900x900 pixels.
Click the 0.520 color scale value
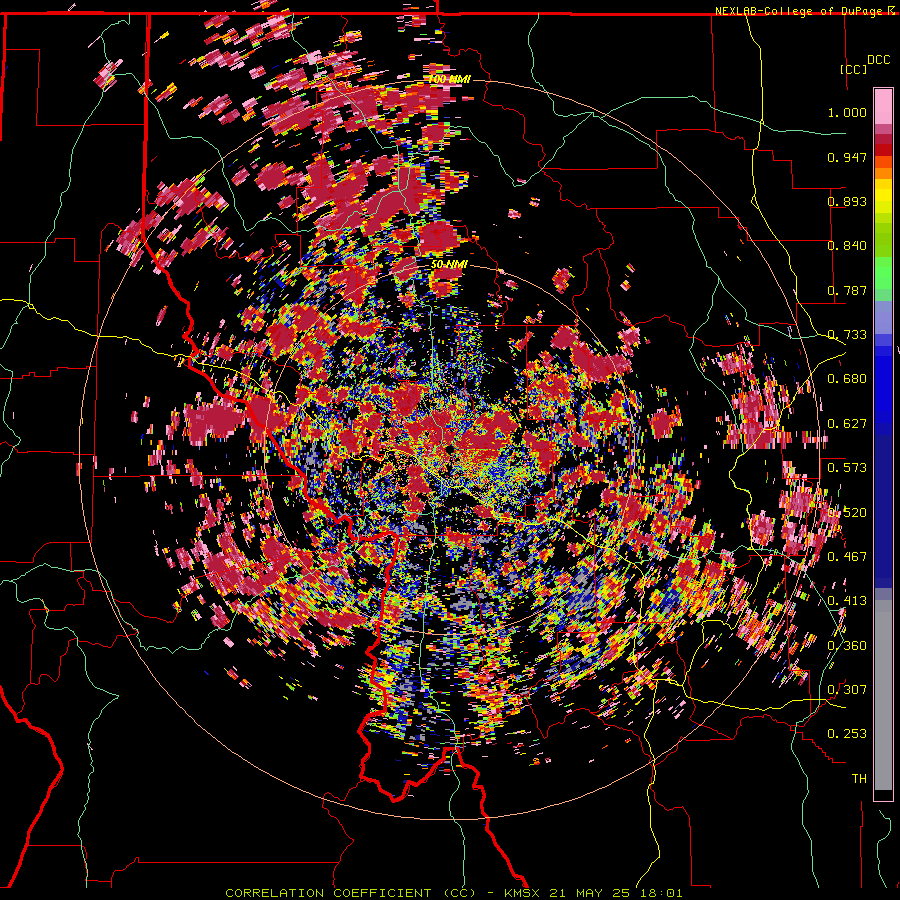coord(847,512)
